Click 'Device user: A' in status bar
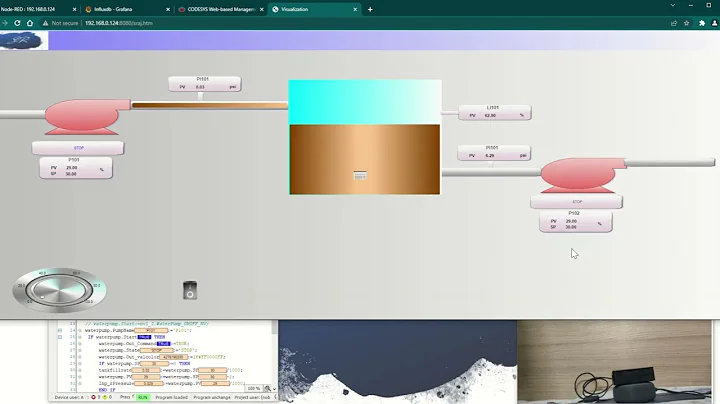 [x=69, y=397]
